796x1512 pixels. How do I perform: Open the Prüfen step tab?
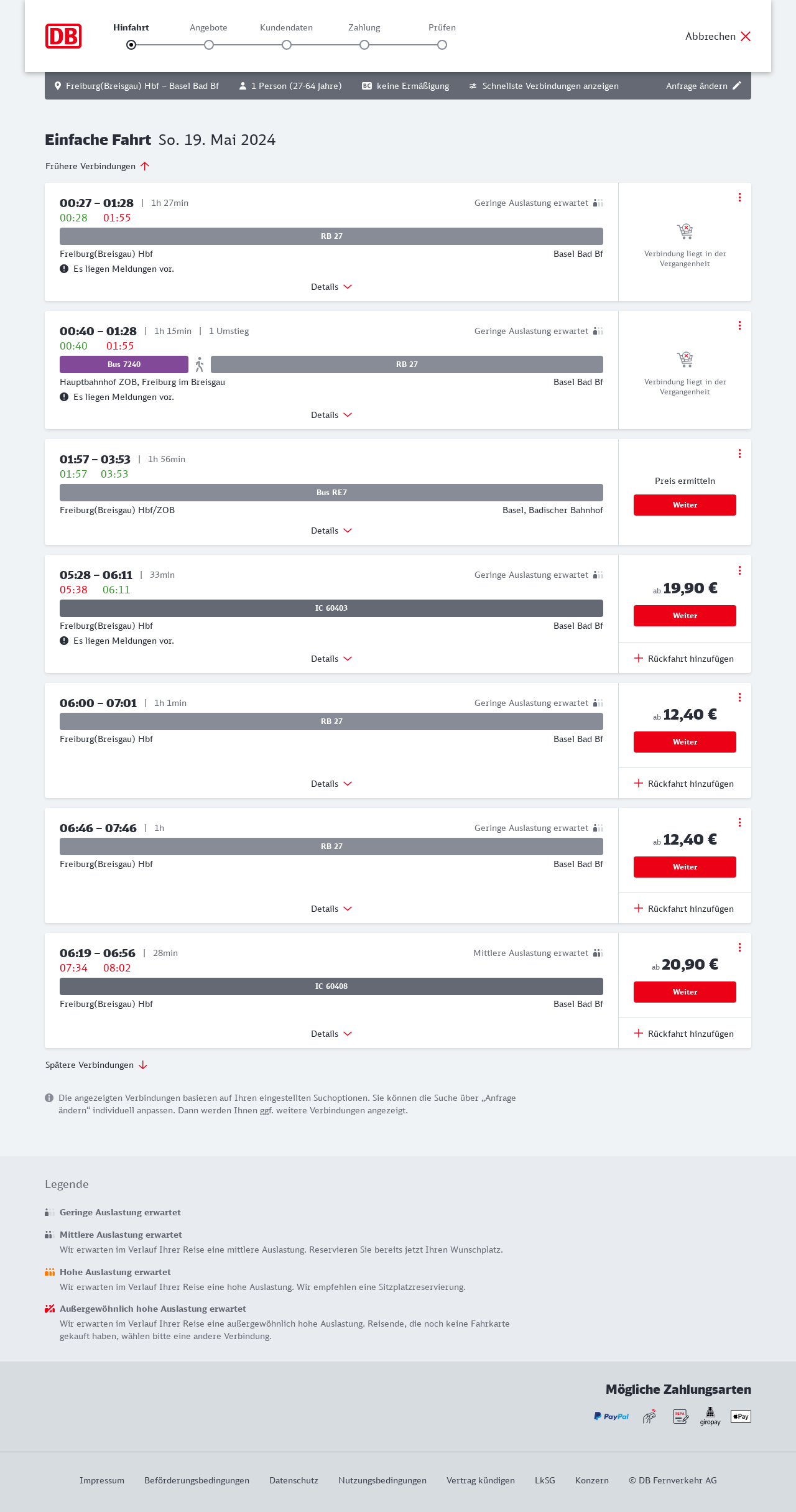(x=442, y=28)
